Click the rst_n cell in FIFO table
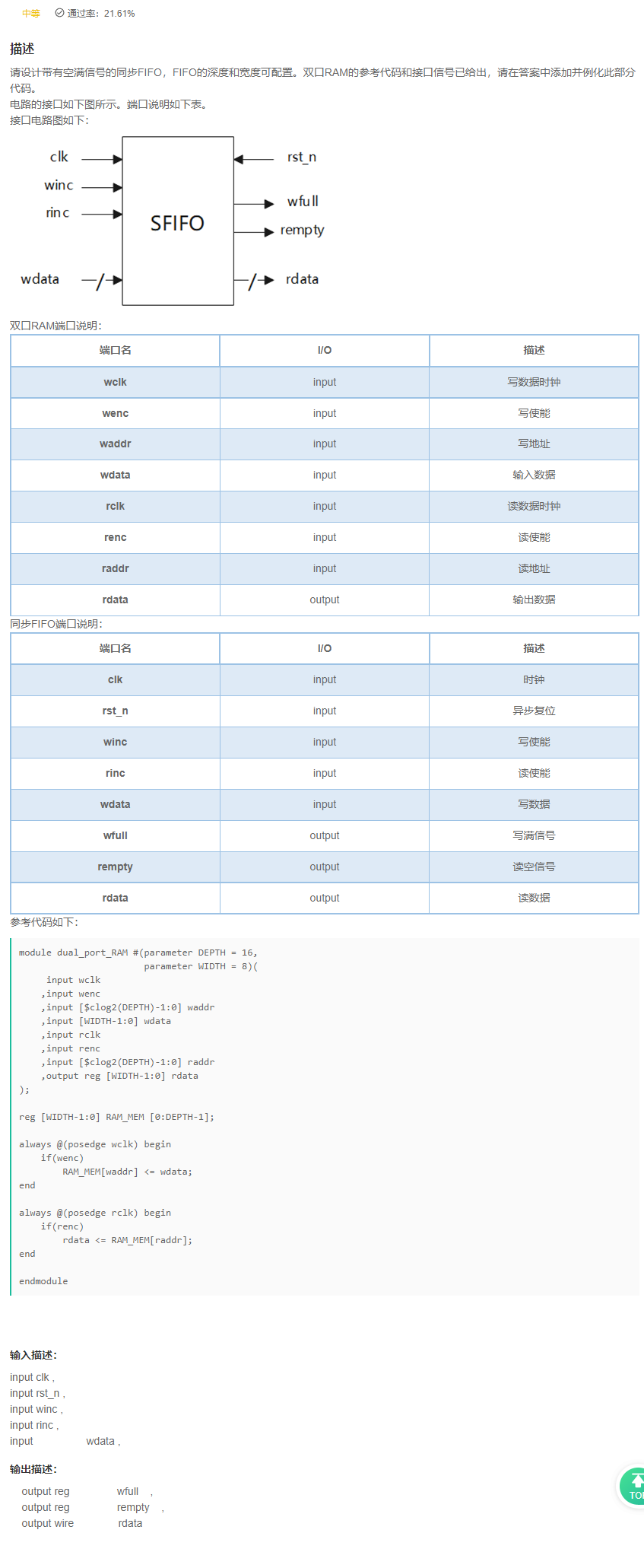644x1568 pixels. point(116,711)
